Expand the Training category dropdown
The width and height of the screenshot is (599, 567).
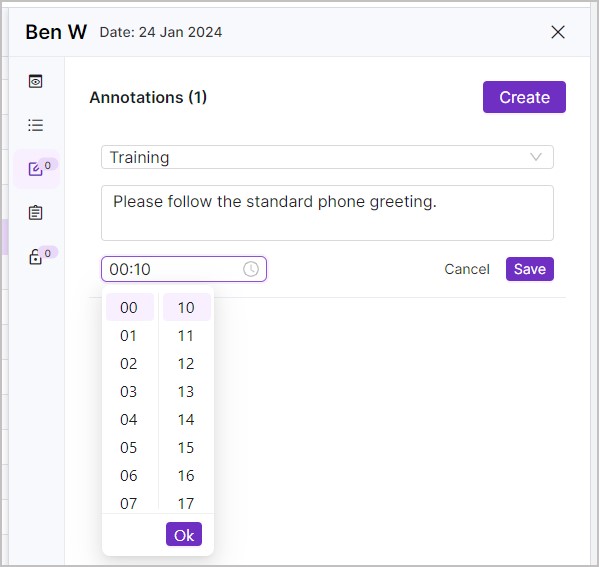327,157
